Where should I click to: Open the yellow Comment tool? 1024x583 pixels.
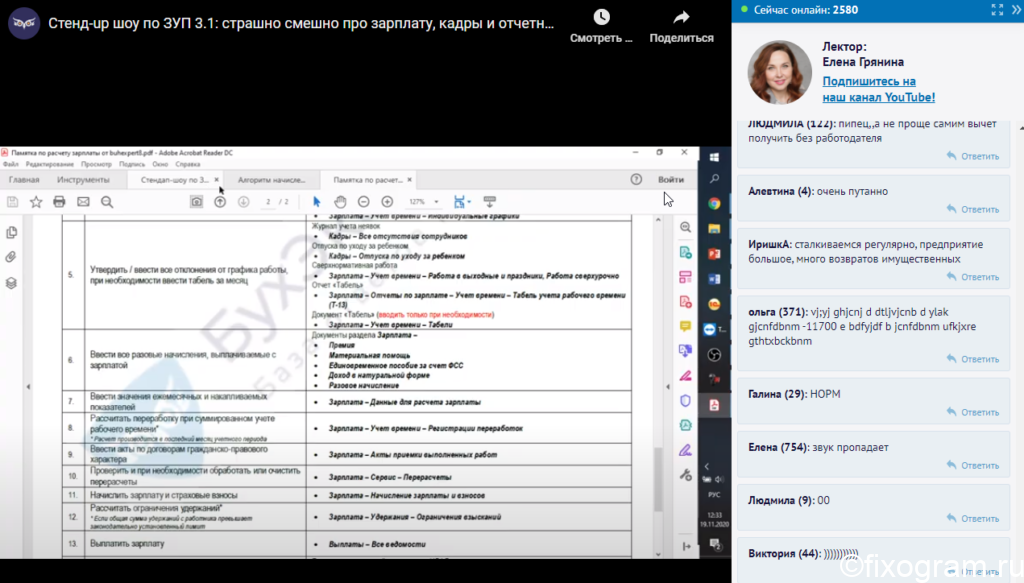point(685,326)
